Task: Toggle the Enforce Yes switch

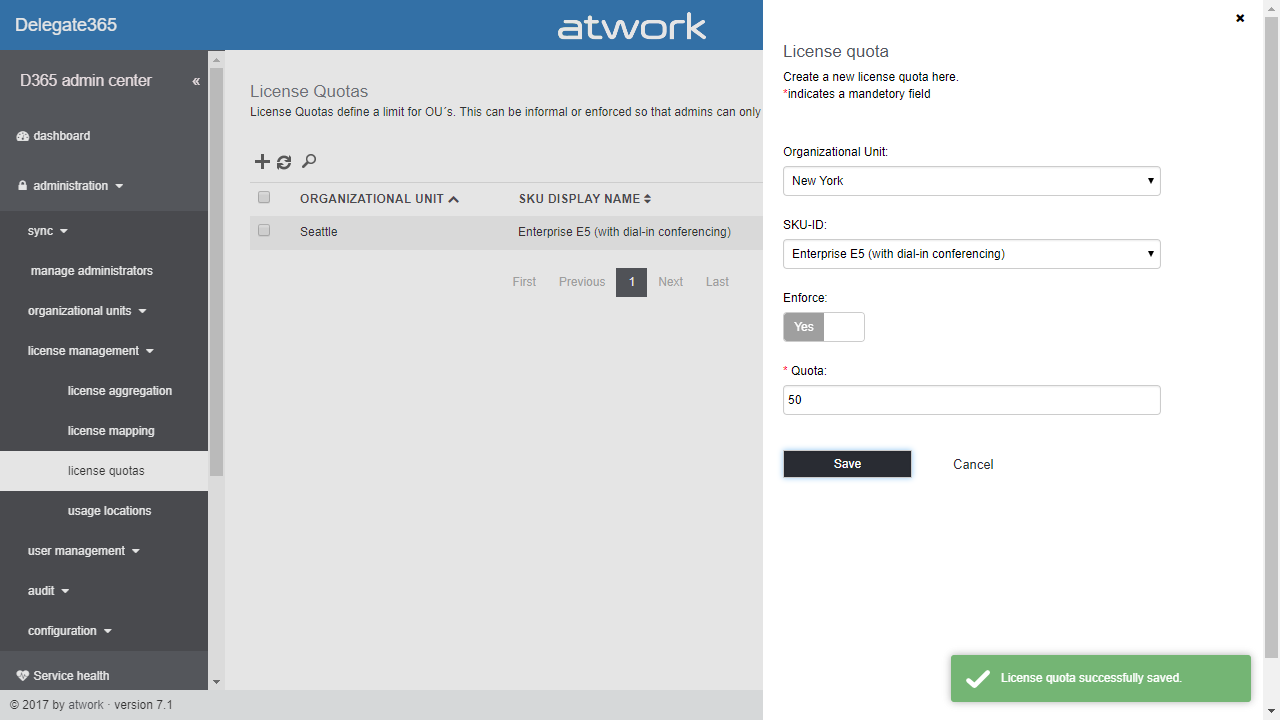Action: [824, 327]
